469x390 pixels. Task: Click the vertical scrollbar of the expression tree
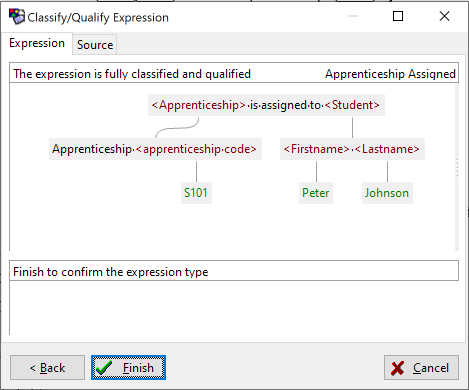pos(457,167)
